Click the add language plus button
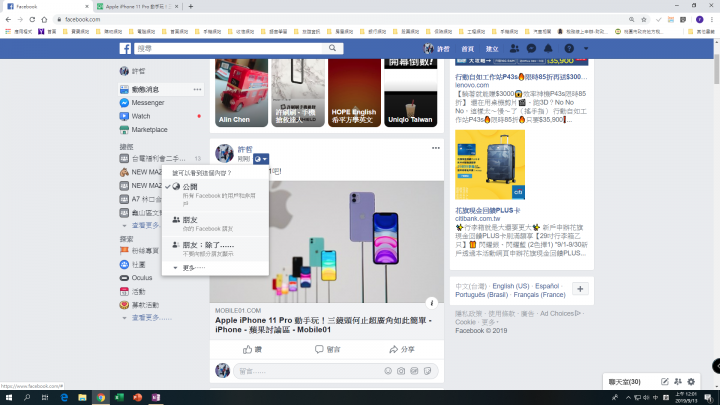Viewport: 720px width, 405px height. click(580, 289)
